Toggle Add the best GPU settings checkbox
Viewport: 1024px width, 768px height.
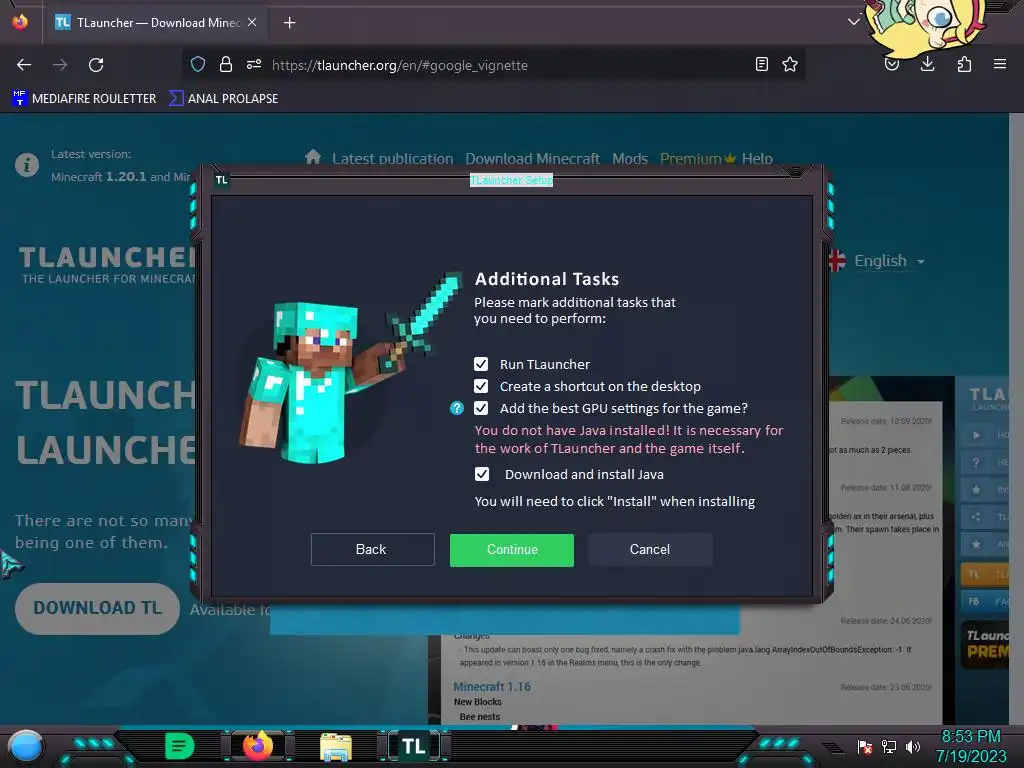481,408
